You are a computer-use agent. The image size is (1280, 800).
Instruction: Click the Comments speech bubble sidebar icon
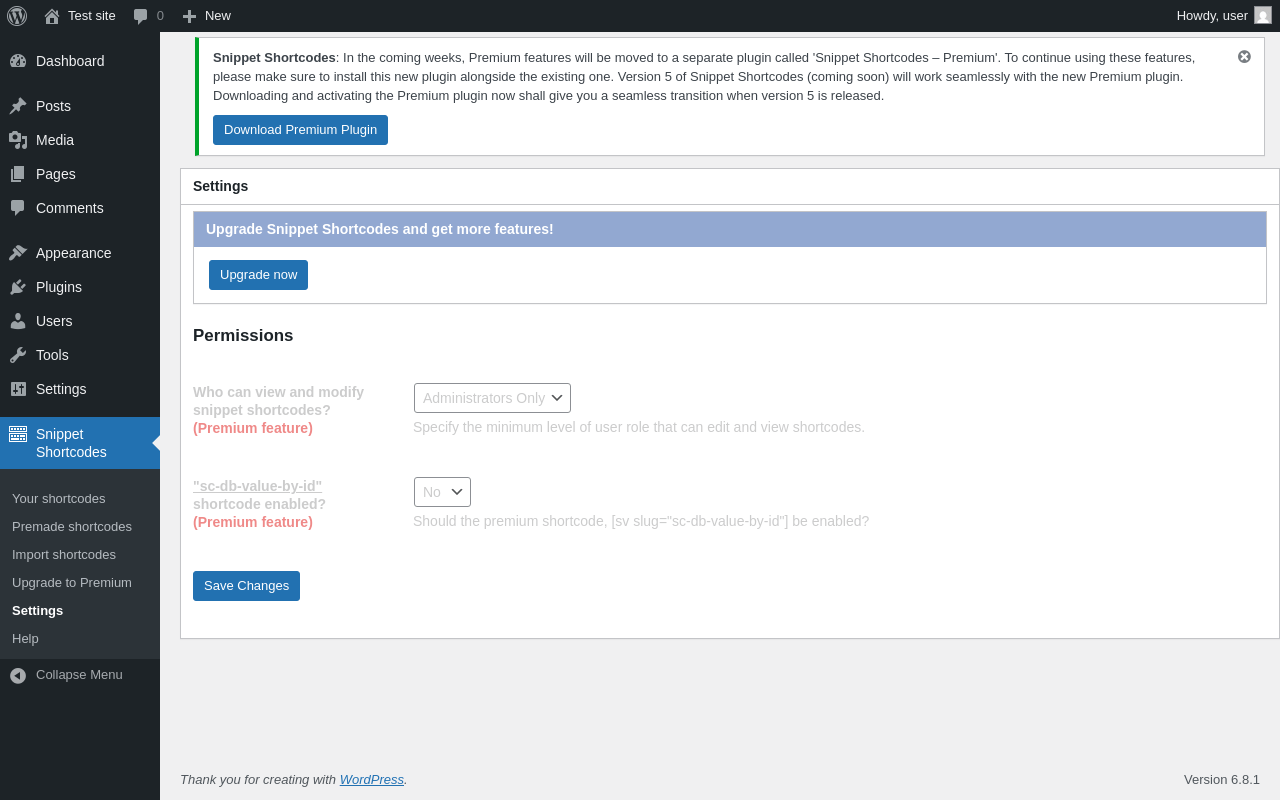coord(18,208)
